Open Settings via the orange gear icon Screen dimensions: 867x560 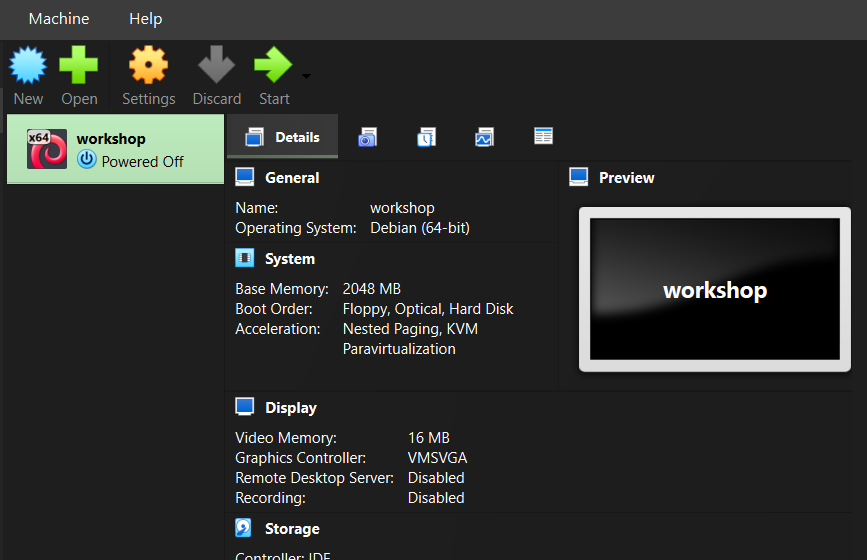[x=148, y=65]
